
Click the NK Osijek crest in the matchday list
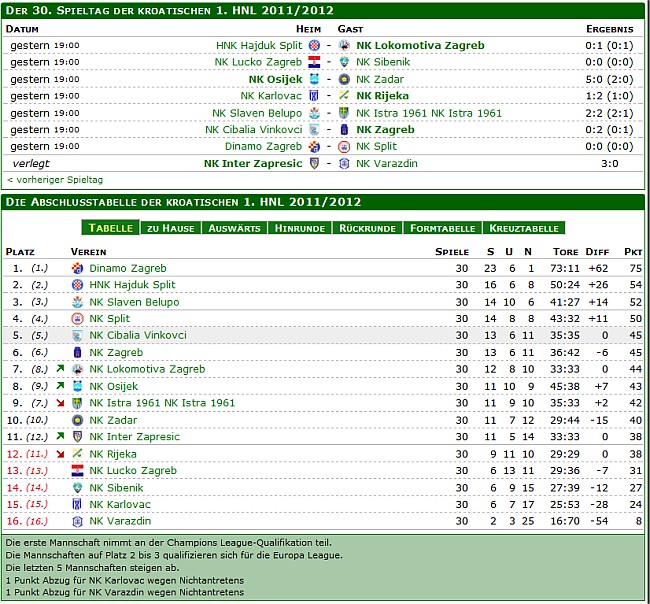314,79
